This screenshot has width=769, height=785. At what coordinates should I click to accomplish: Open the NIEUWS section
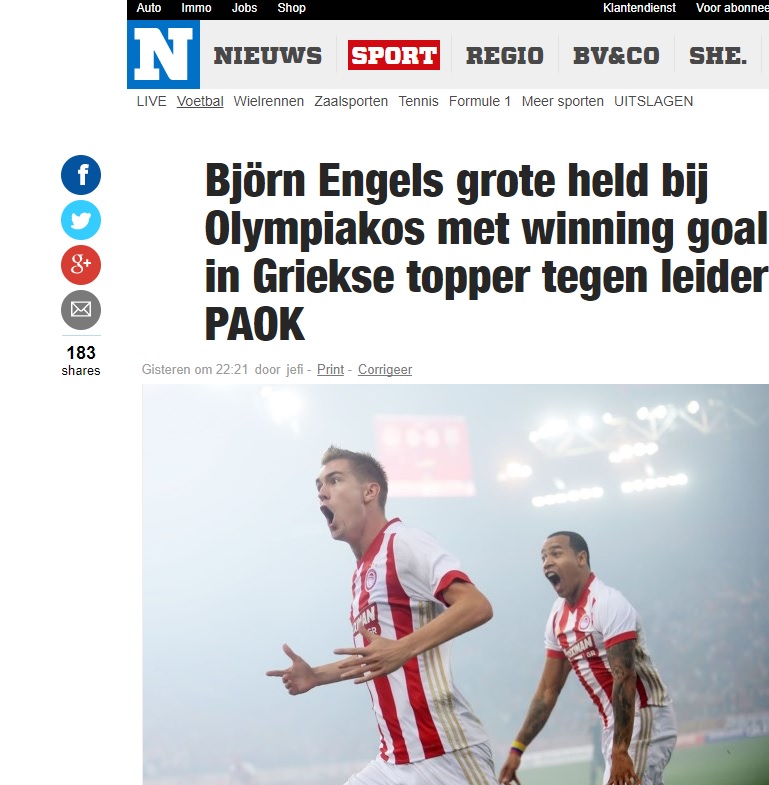coord(268,55)
